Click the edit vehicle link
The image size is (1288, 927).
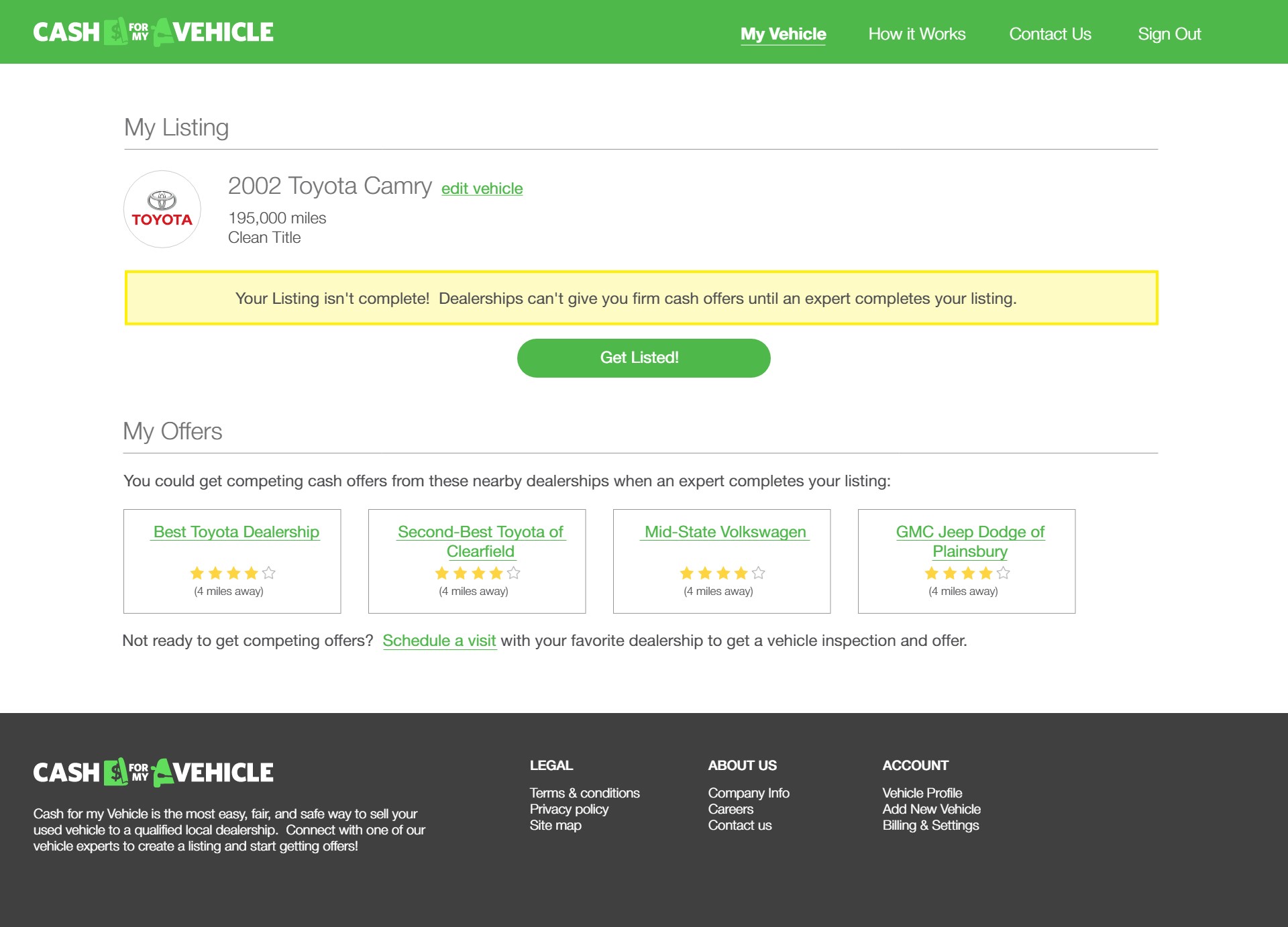tap(482, 188)
